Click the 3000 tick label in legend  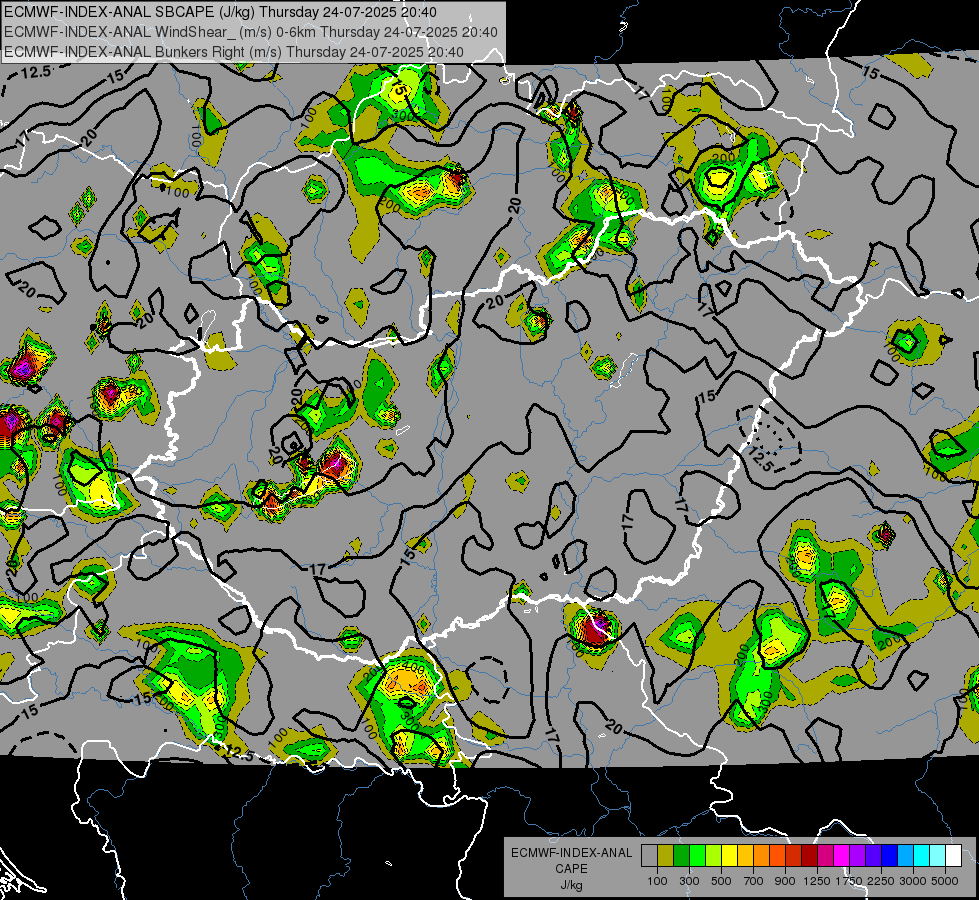click(x=913, y=881)
